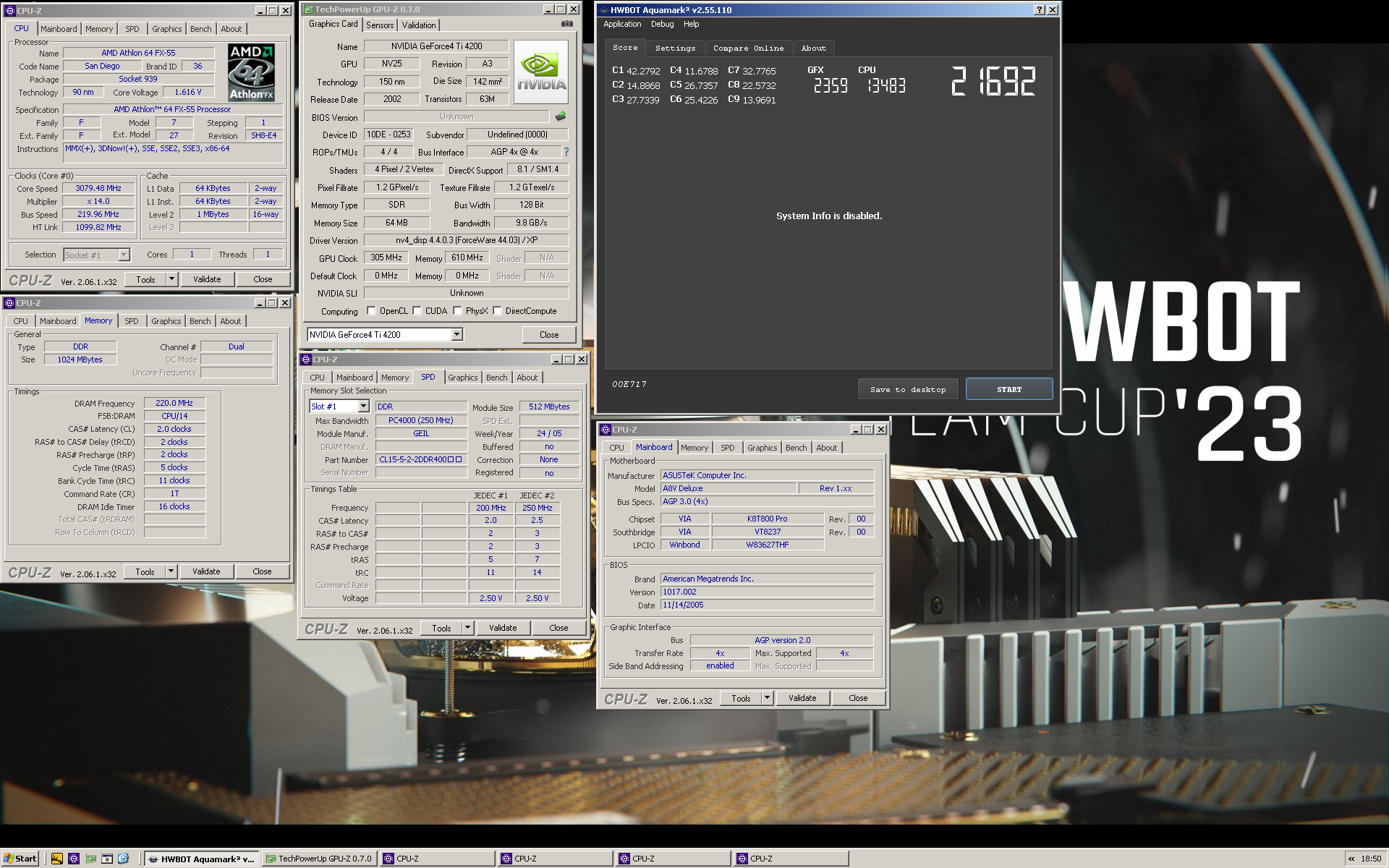This screenshot has width=1389, height=868.
Task: Click Close in CPU-Z SPD window
Action: coord(558,628)
